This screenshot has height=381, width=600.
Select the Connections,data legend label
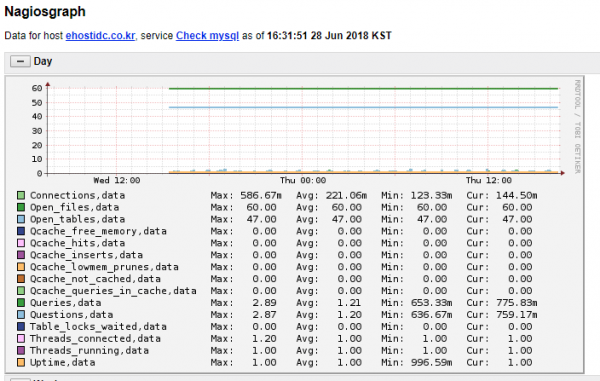pyautogui.click(x=78, y=195)
